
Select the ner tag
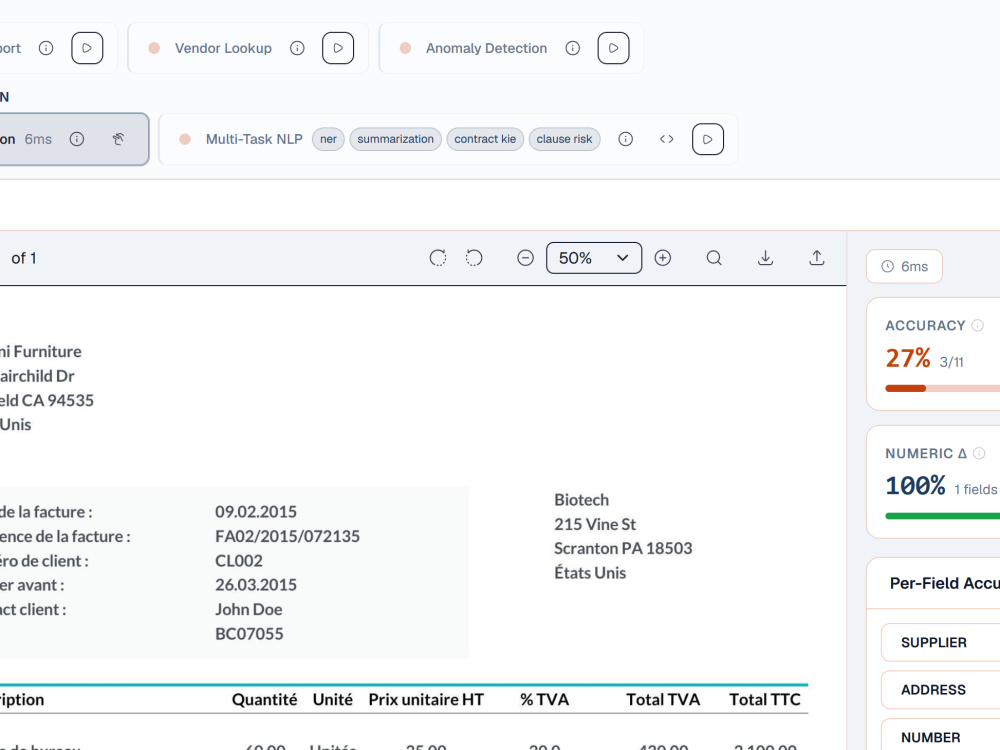328,139
